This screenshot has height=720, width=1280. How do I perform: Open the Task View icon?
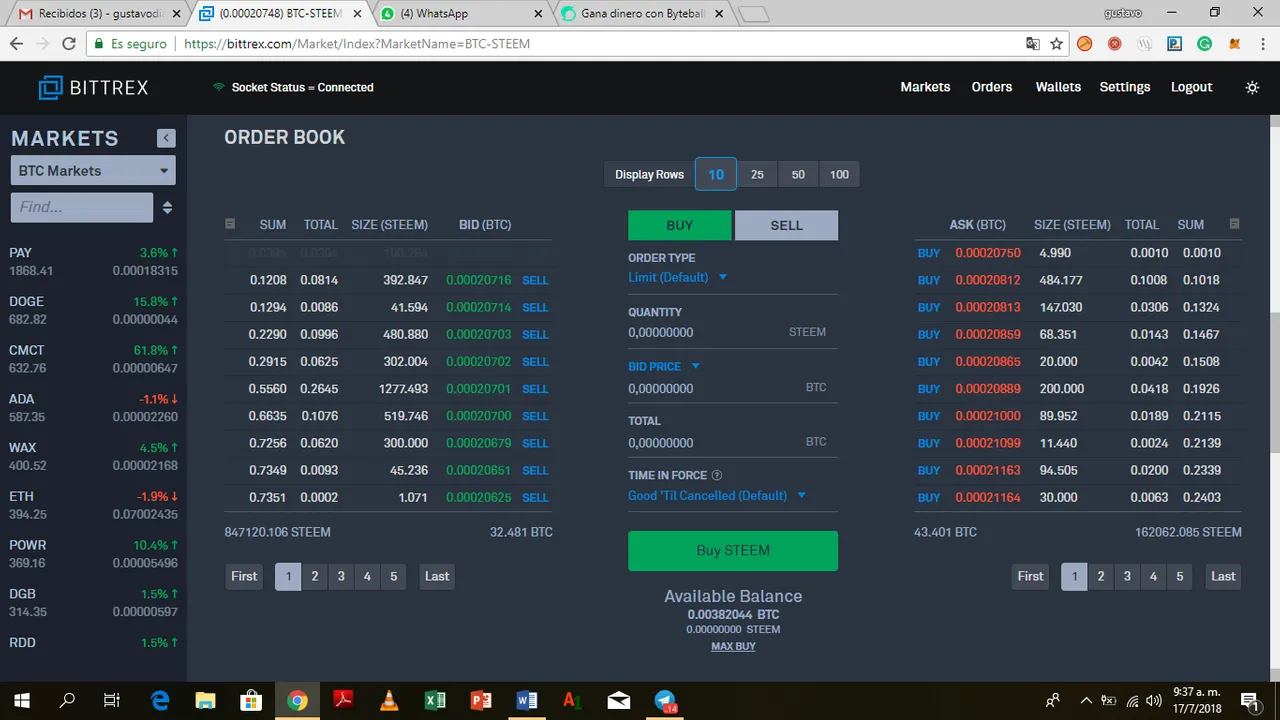point(112,701)
